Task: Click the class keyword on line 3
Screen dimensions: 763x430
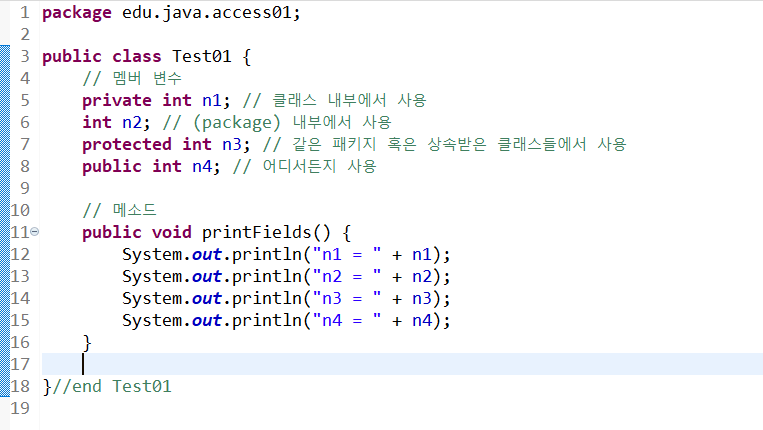Action: click(x=137, y=56)
